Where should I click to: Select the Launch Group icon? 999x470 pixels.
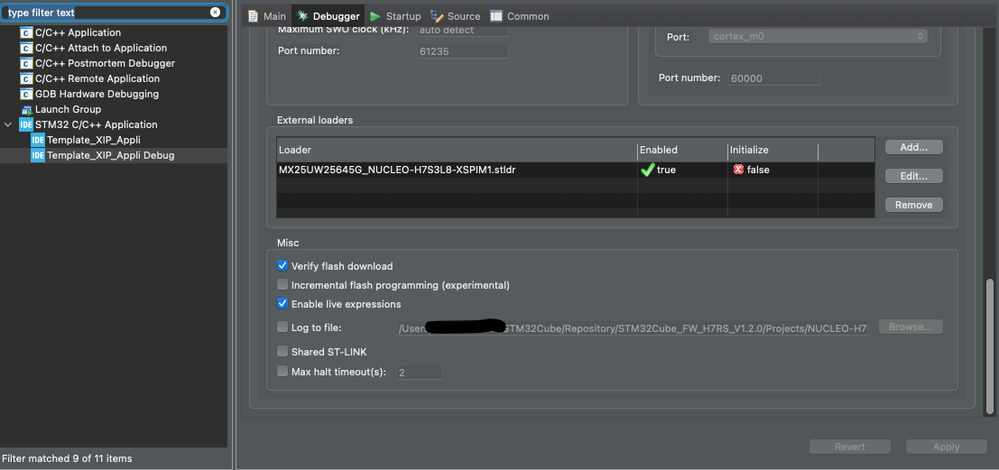(26, 110)
